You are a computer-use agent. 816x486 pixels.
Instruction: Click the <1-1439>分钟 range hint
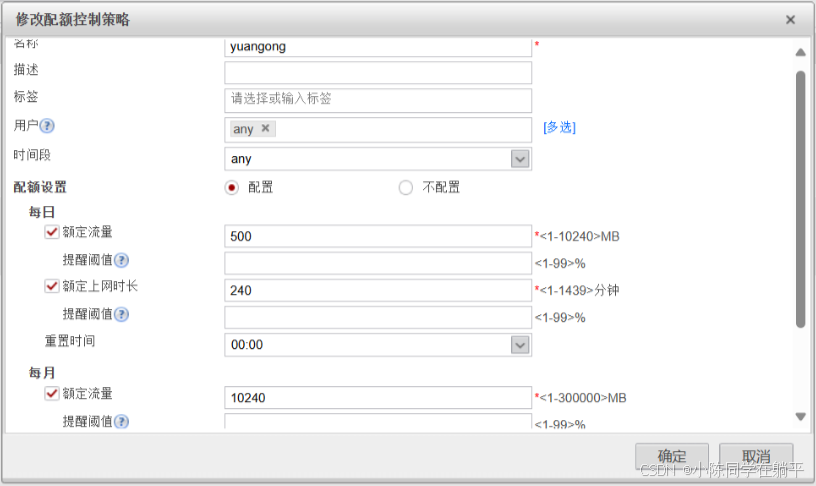579,290
